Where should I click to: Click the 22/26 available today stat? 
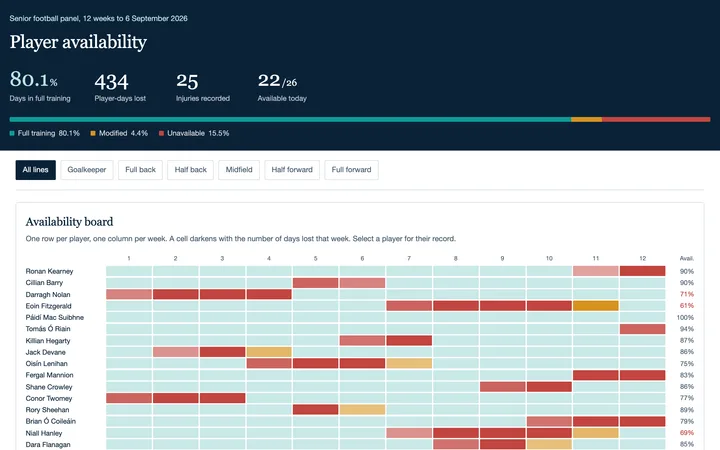(x=282, y=86)
